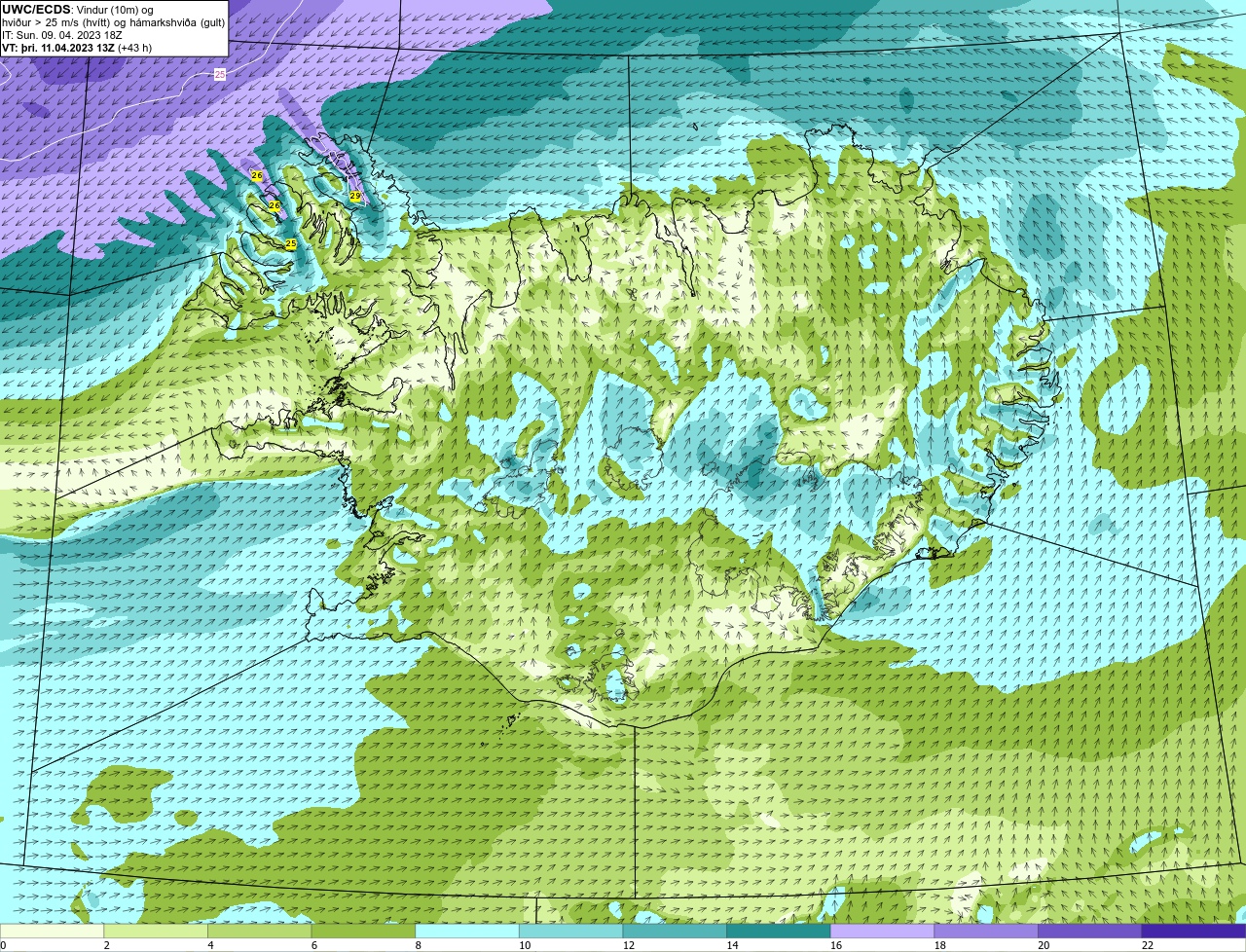This screenshot has height=952, width=1246.
Task: Click the pale cream 0–2 m/s legend swatch
Action: tap(52, 932)
